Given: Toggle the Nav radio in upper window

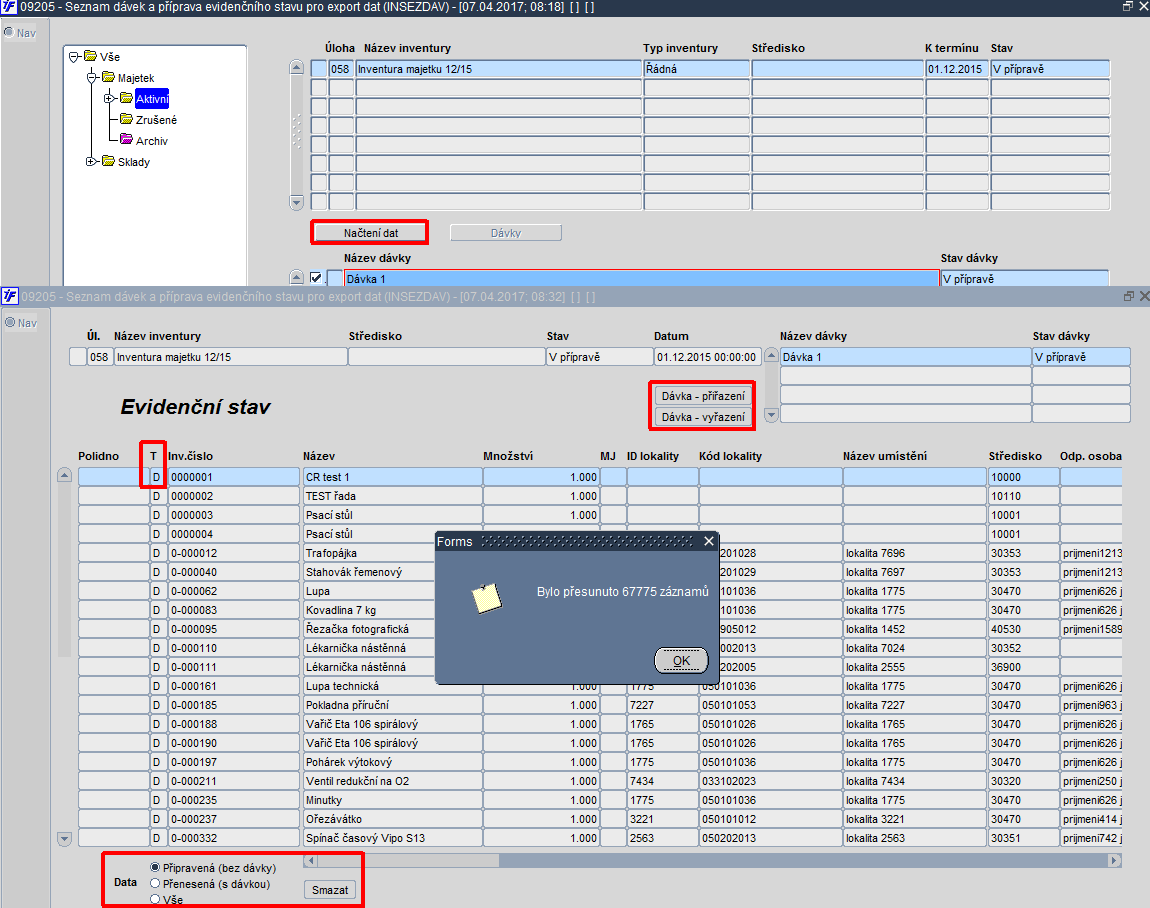Looking at the screenshot, I should (9, 32).
